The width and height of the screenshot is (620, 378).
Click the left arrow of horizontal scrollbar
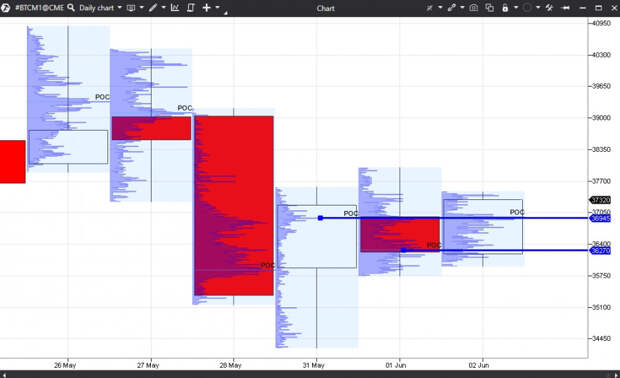pos(4,374)
